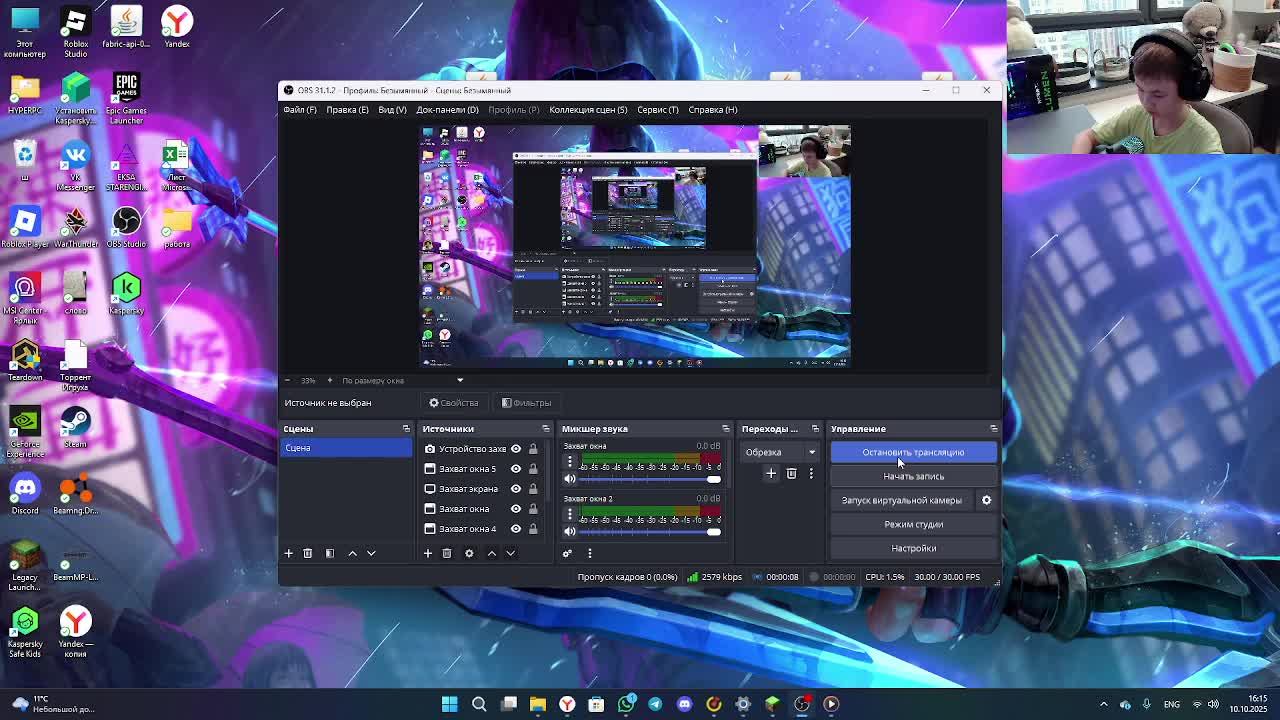This screenshot has width=1280, height=720.
Task: Open Discord desktop icon
Action: point(25,494)
